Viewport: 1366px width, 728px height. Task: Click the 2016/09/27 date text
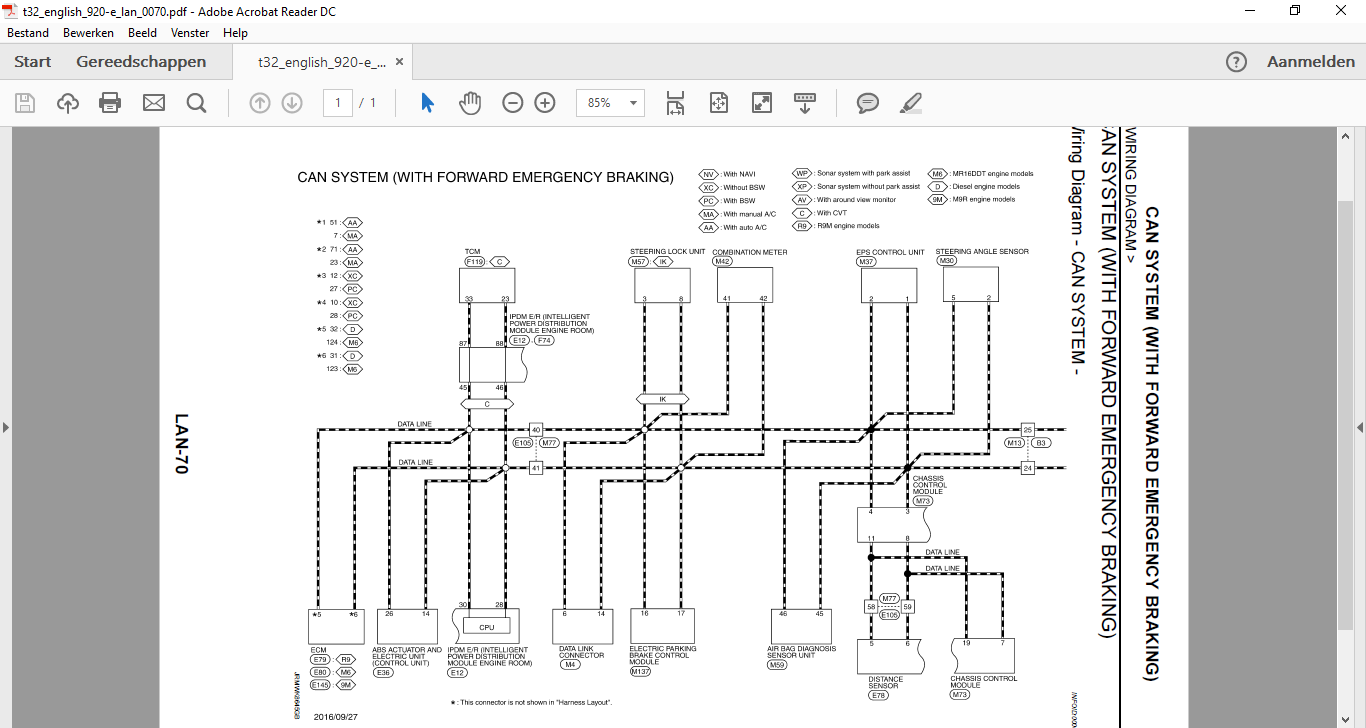point(337,717)
